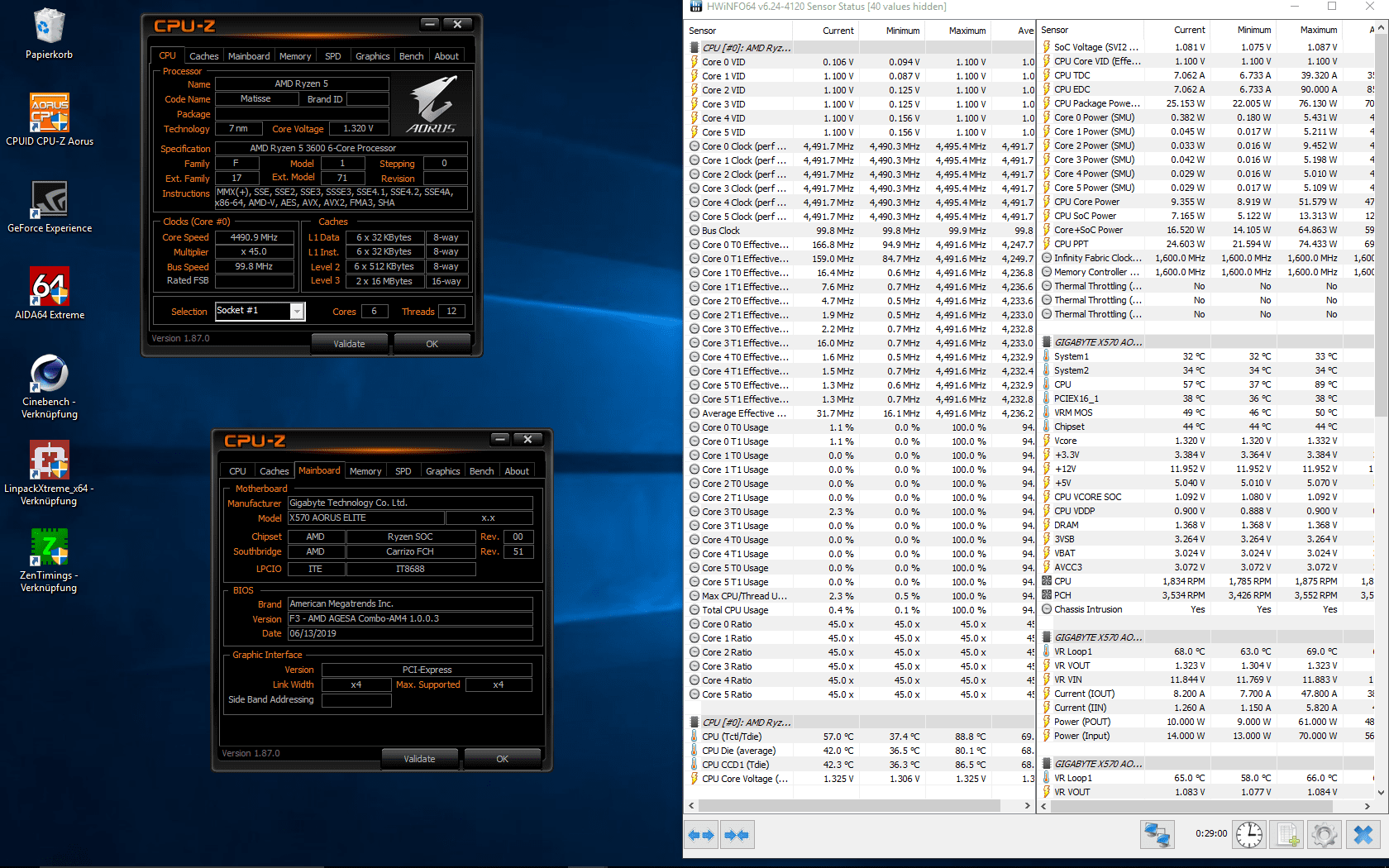Screen dimensions: 1389x868
Task: Click the clock icon beside Bus Clock row
Action: [694, 231]
